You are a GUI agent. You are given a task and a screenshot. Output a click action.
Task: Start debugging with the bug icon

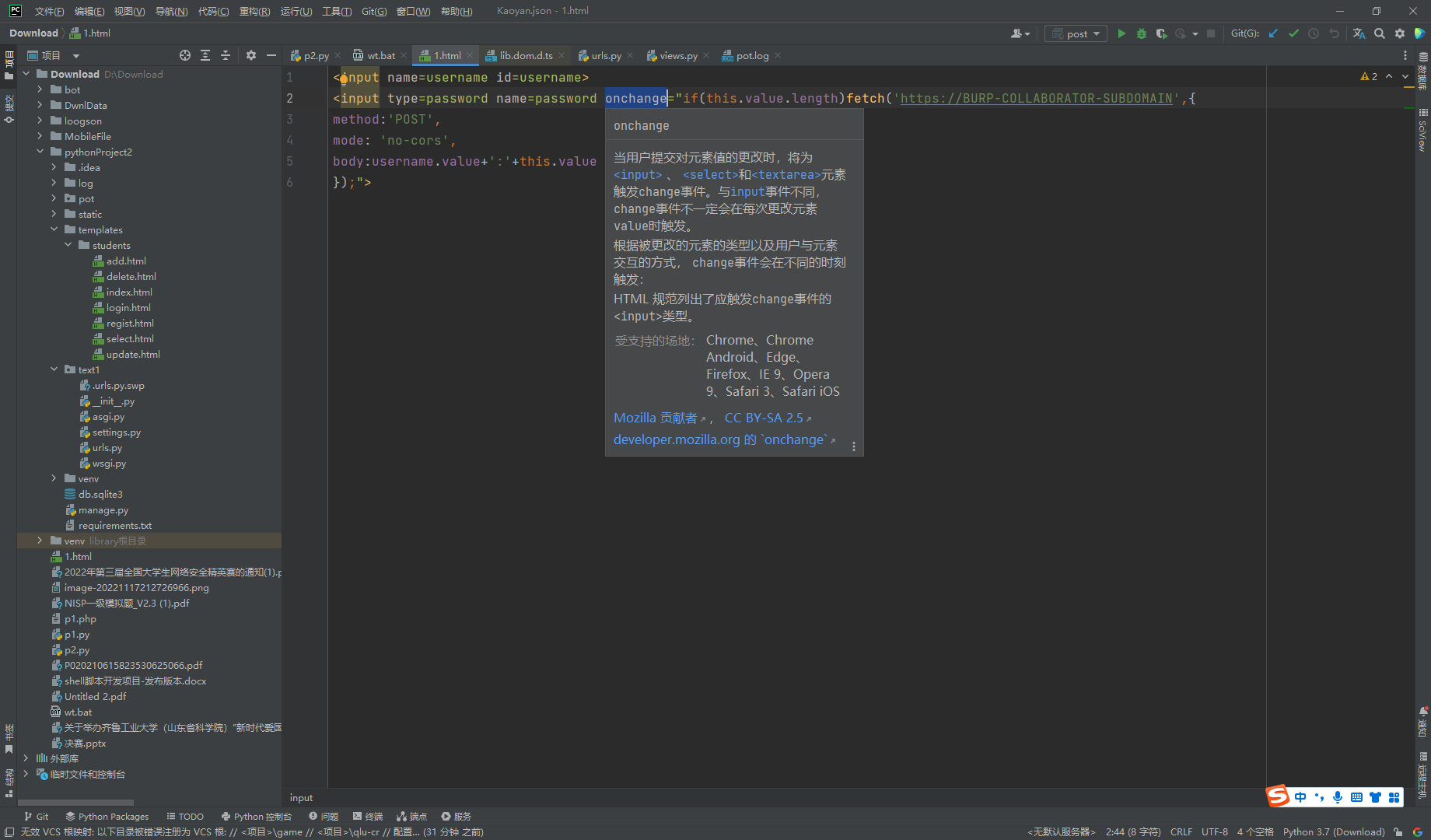[1141, 33]
